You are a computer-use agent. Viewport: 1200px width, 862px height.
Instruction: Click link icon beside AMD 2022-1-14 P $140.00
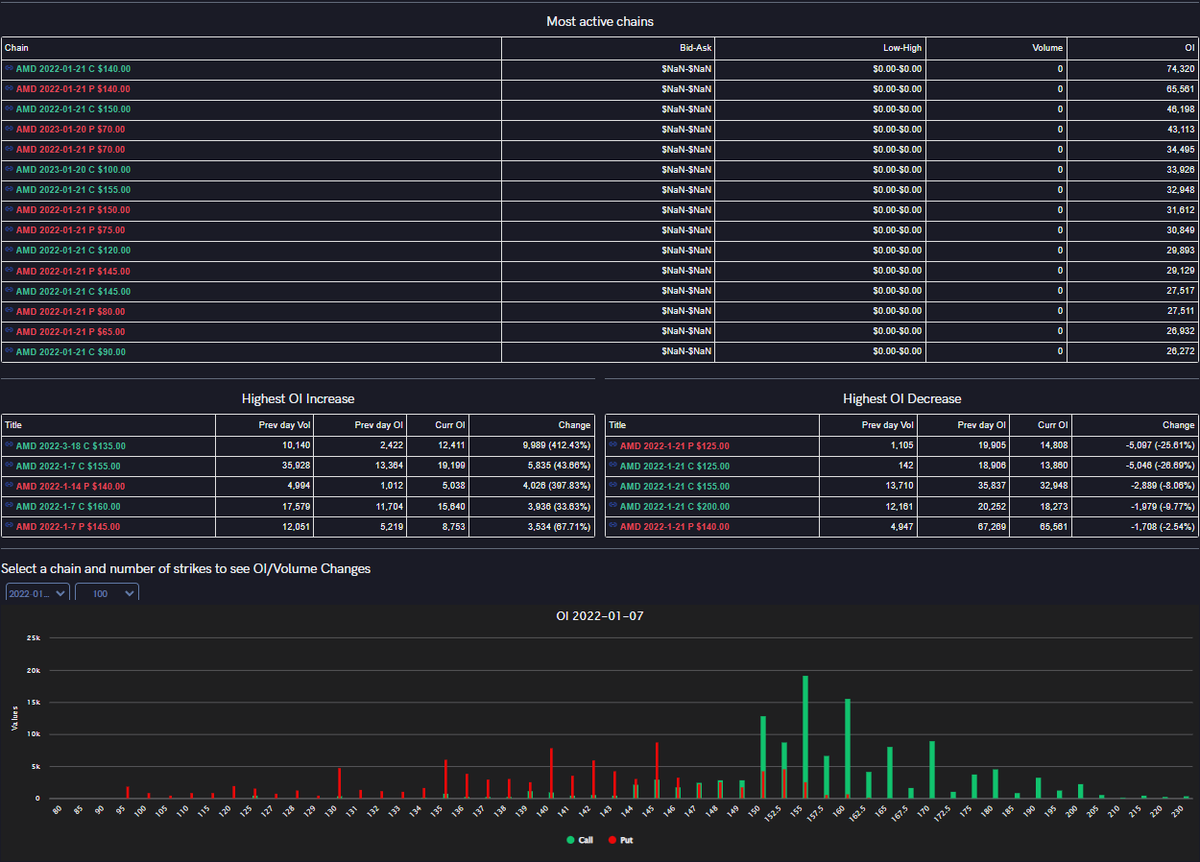(9, 486)
